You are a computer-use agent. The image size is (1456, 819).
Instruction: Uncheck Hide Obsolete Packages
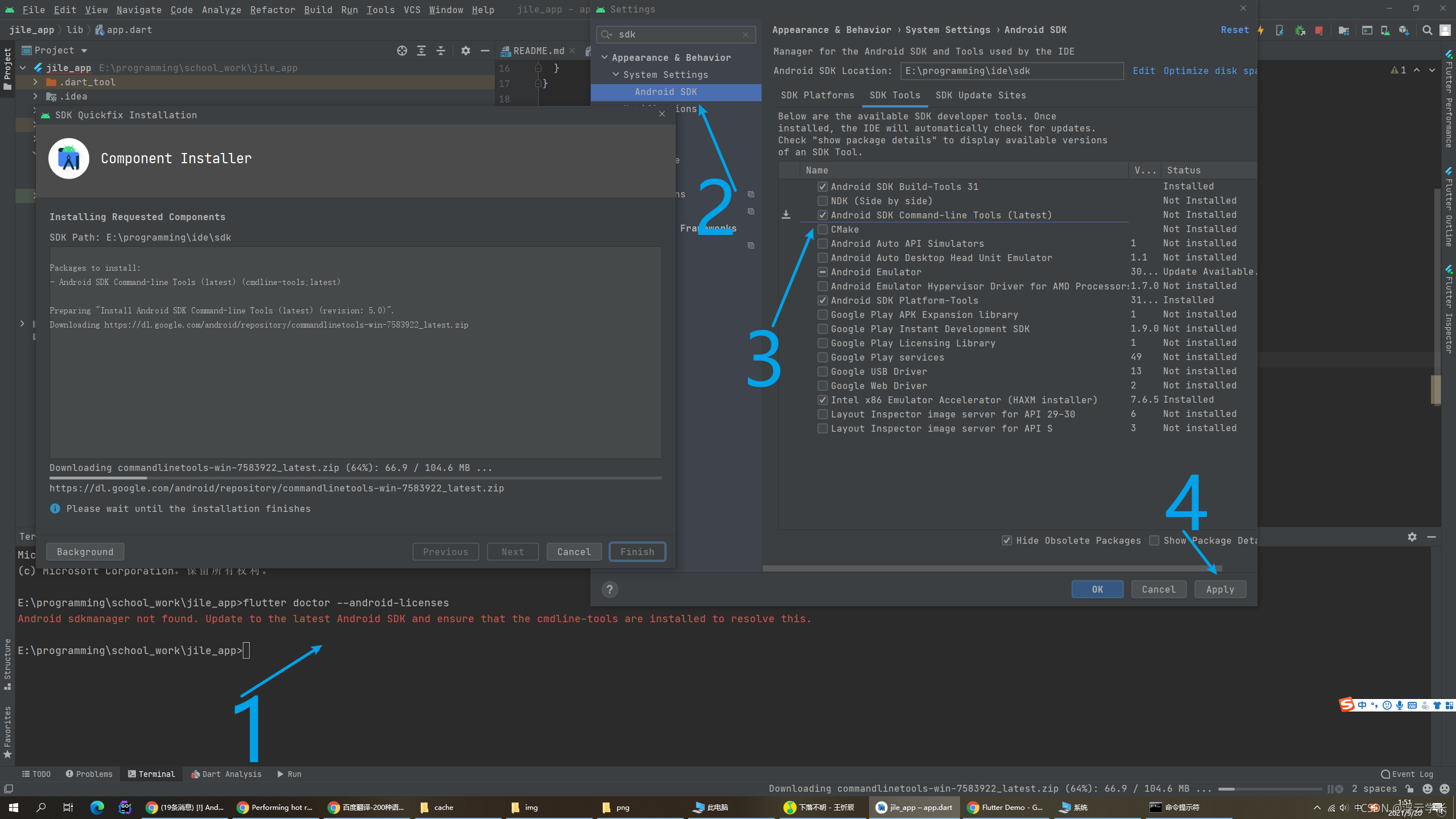coord(1007,540)
